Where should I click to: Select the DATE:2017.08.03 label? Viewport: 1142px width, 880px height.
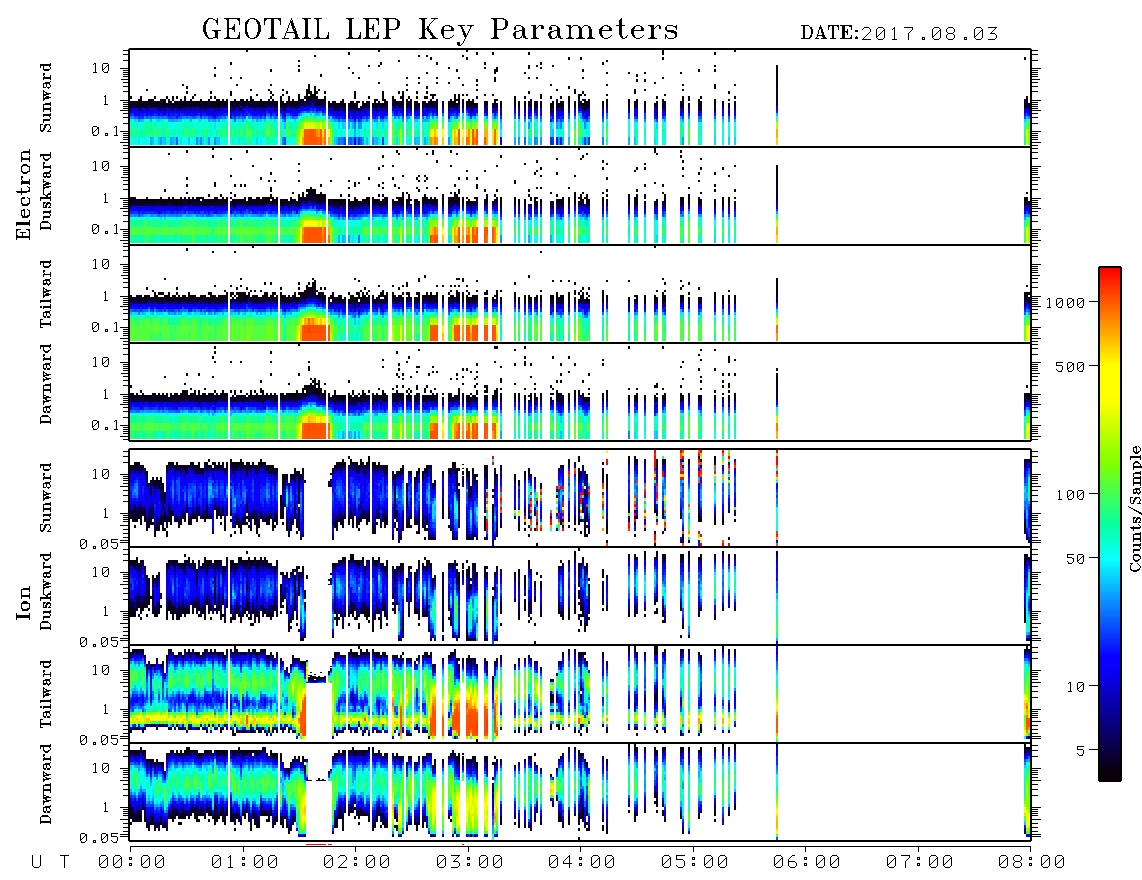pos(899,34)
